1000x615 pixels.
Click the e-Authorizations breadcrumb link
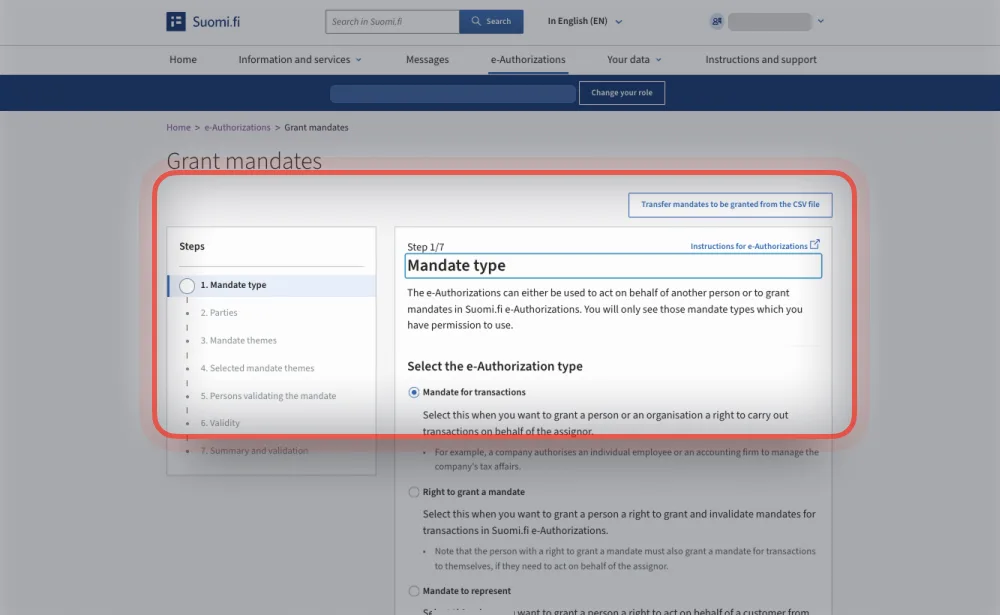(237, 128)
